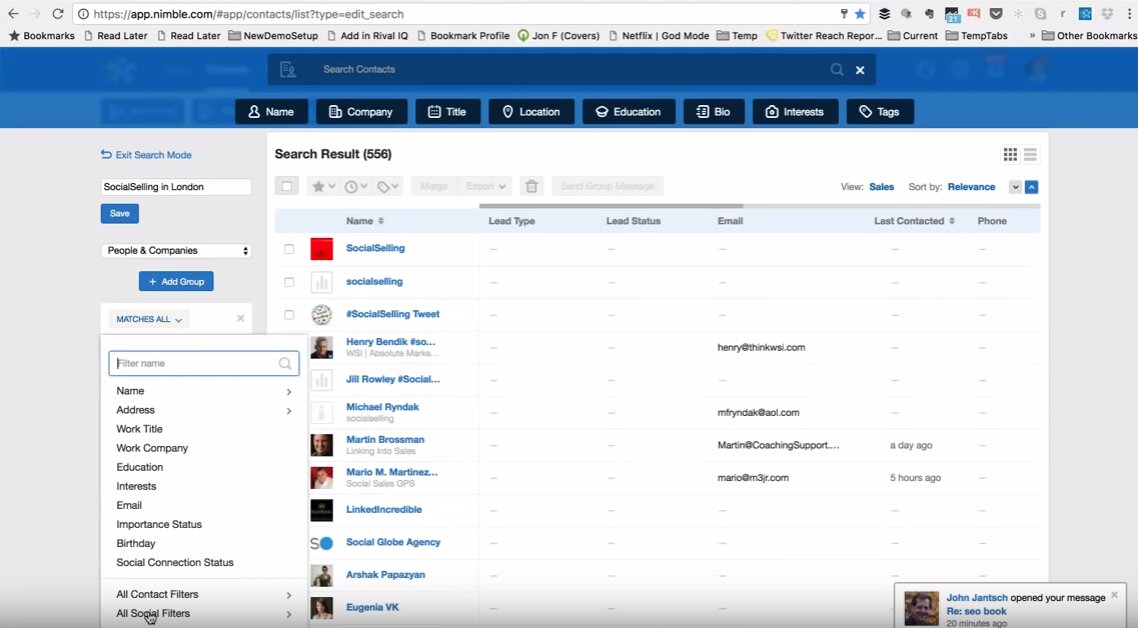Click the magnifier in Search Contacts bar
The height and width of the screenshot is (628, 1138).
(x=837, y=70)
